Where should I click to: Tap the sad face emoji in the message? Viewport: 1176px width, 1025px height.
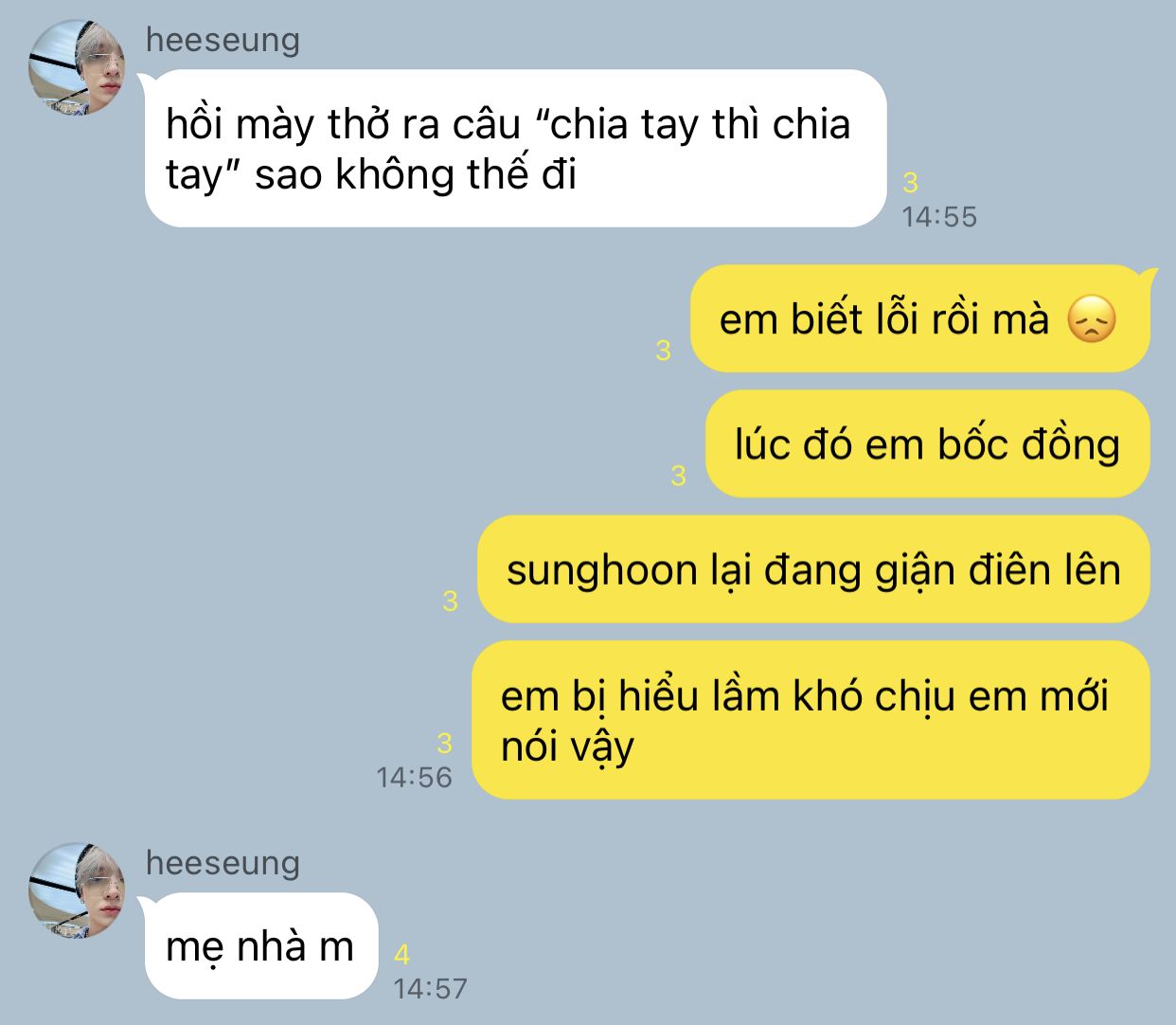1092,319
